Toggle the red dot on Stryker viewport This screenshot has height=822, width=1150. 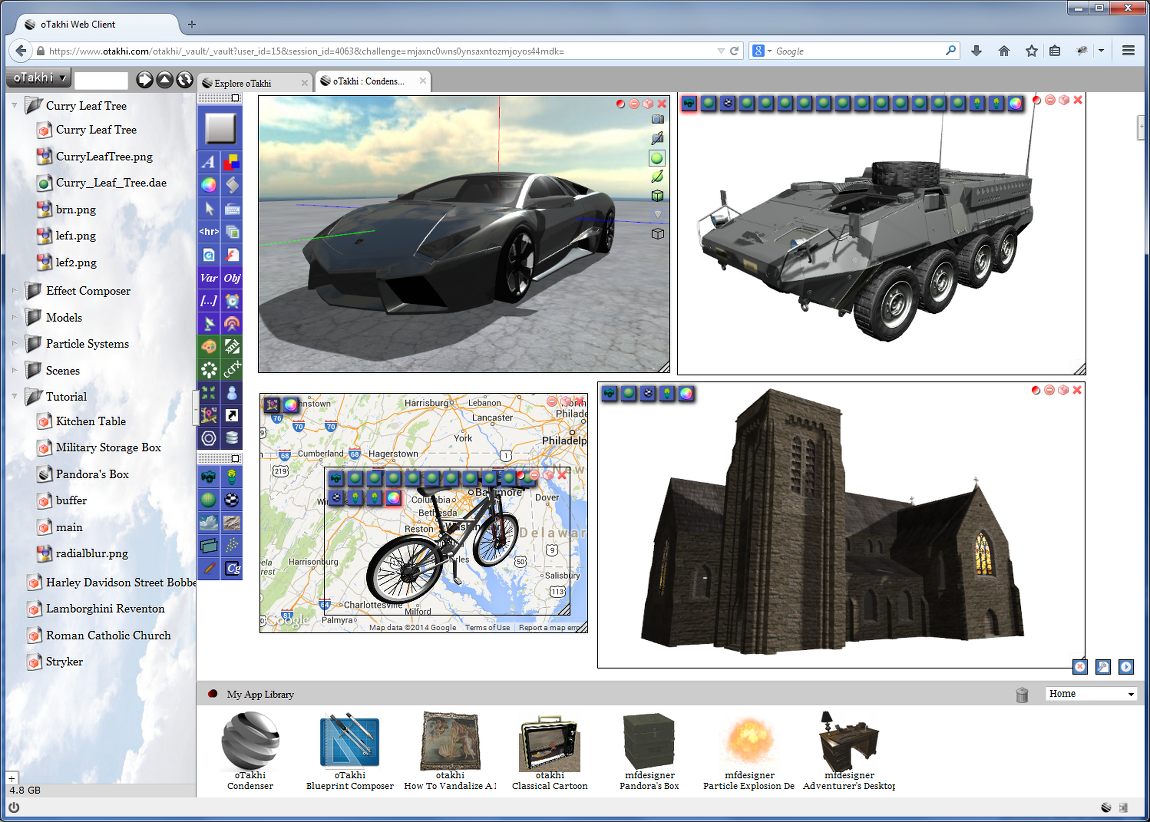1036,100
